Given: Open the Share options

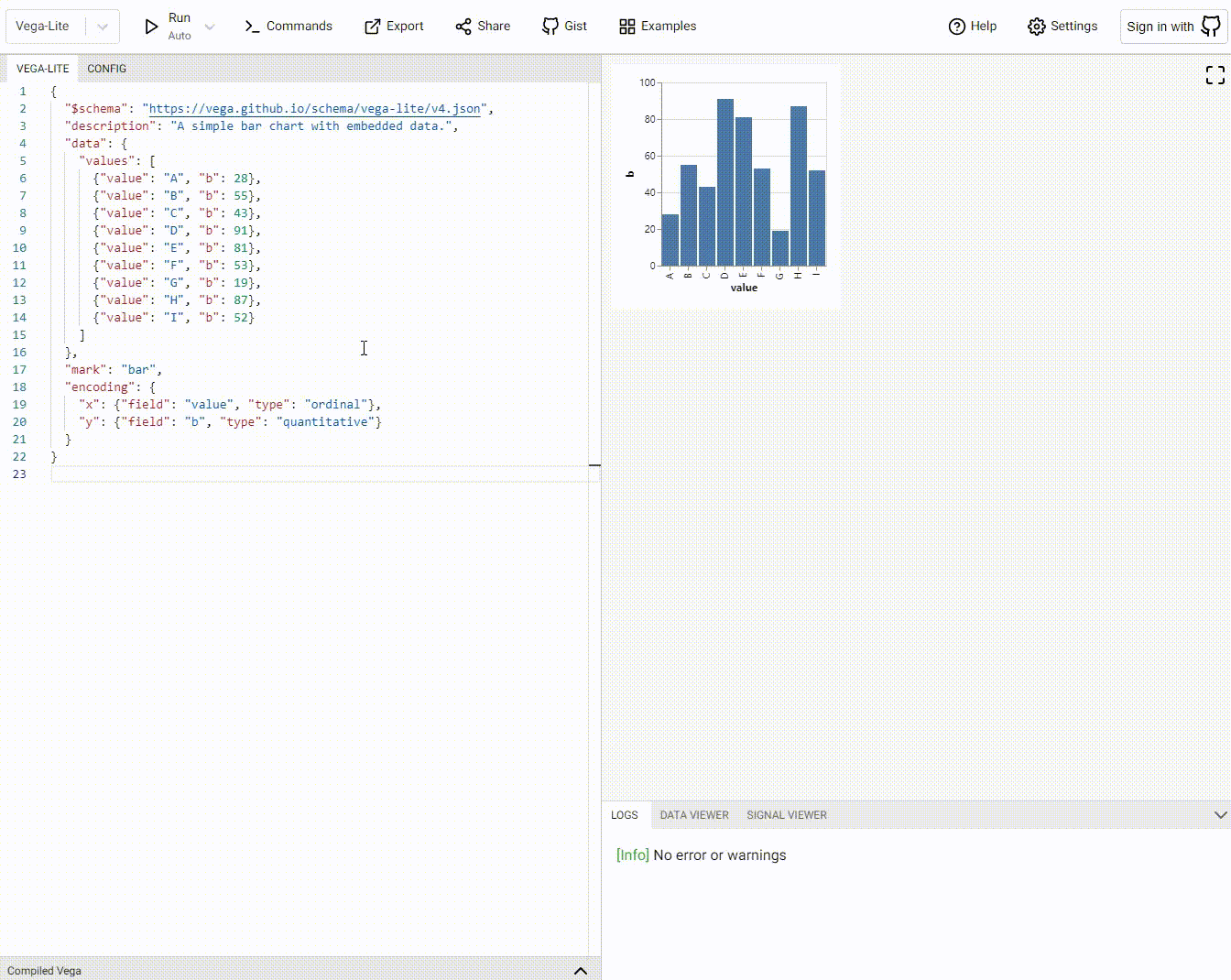Looking at the screenshot, I should click(x=483, y=27).
